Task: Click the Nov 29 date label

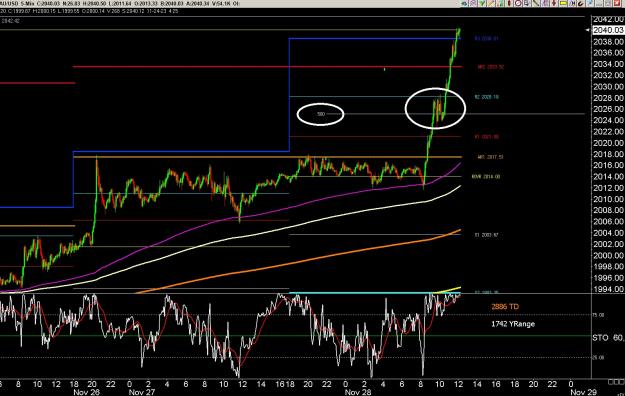Action: tap(584, 392)
